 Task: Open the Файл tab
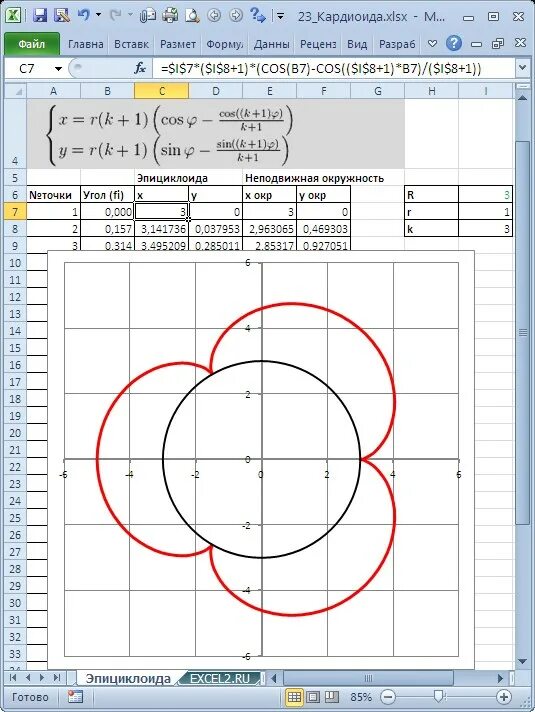[32, 44]
